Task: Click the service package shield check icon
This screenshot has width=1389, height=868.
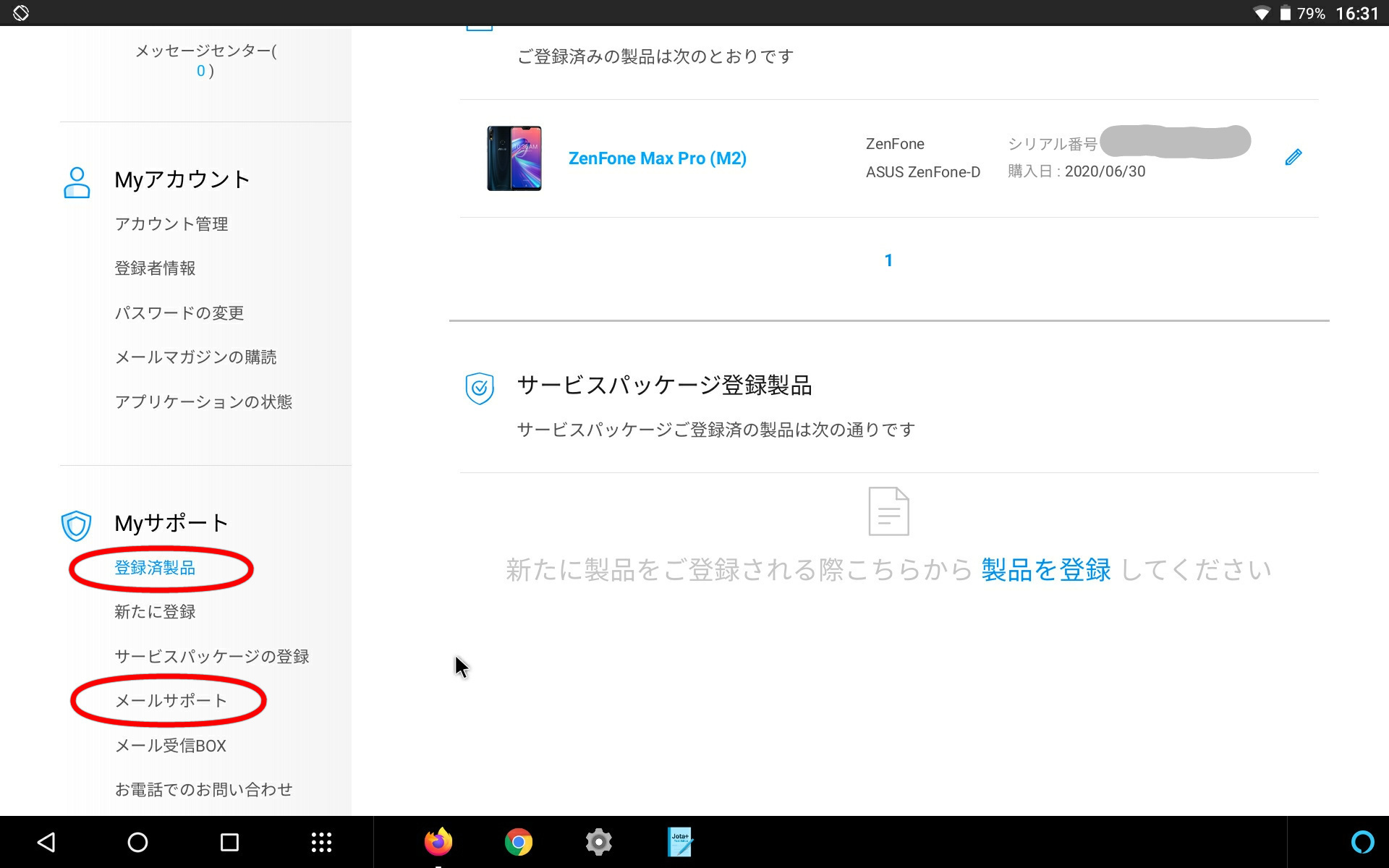Action: 480,388
